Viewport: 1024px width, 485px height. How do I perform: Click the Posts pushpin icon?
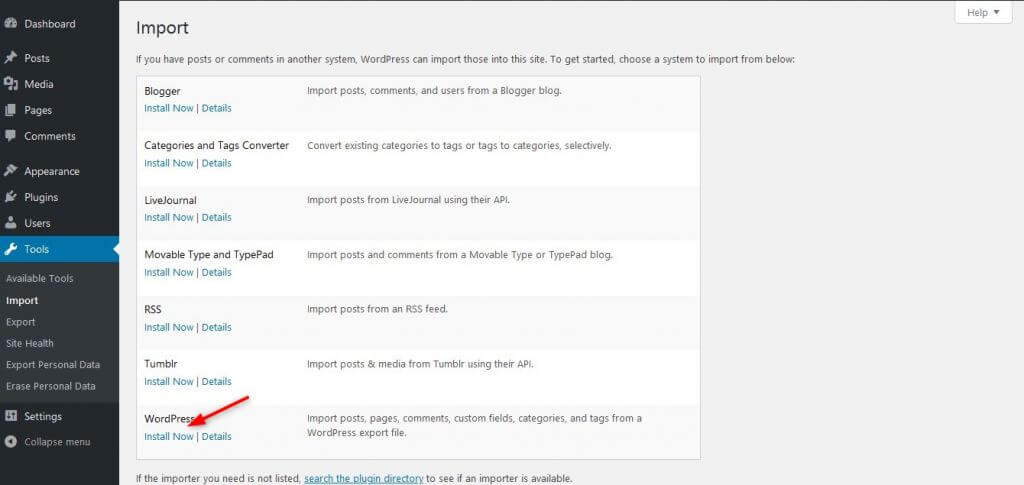point(10,58)
